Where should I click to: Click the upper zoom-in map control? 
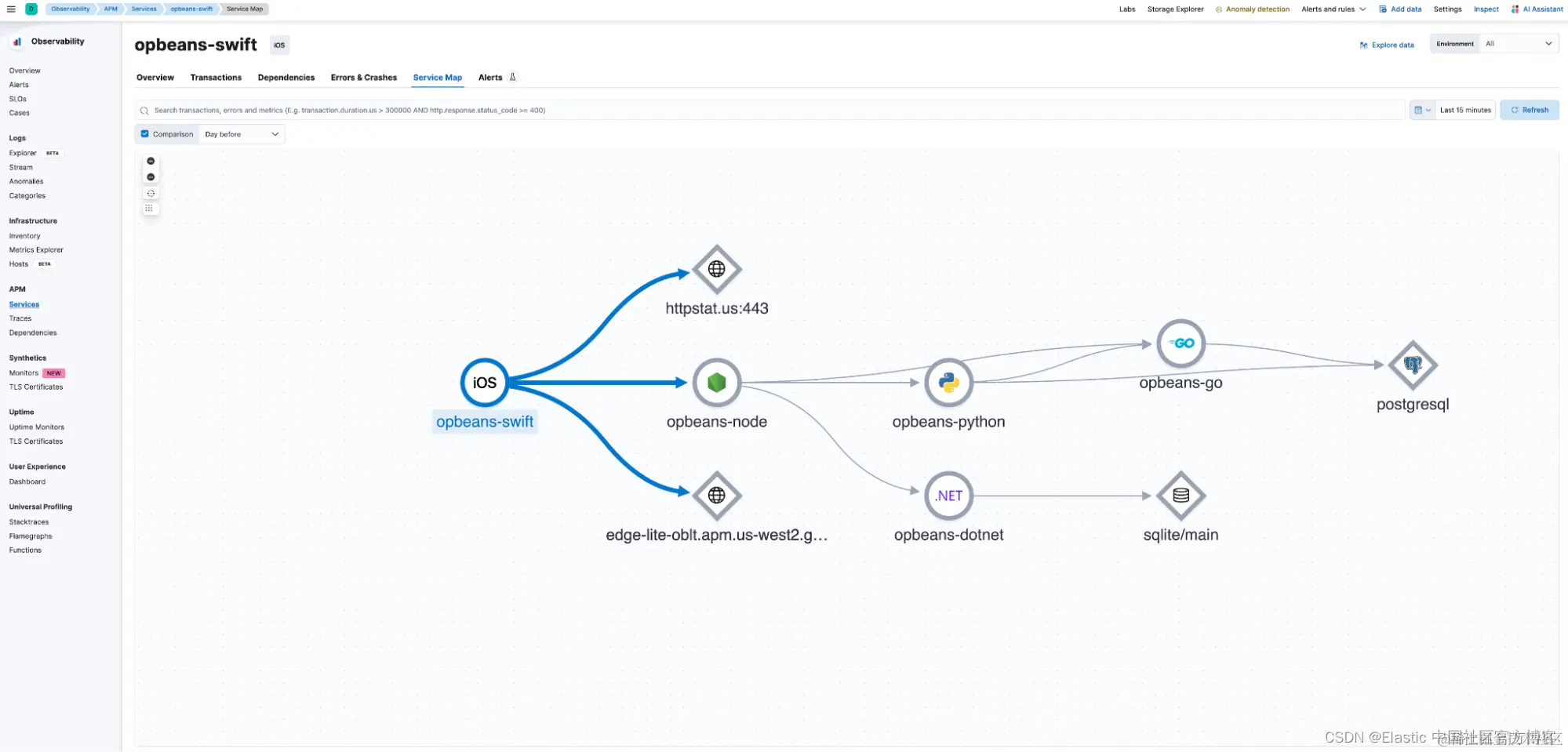(x=151, y=161)
